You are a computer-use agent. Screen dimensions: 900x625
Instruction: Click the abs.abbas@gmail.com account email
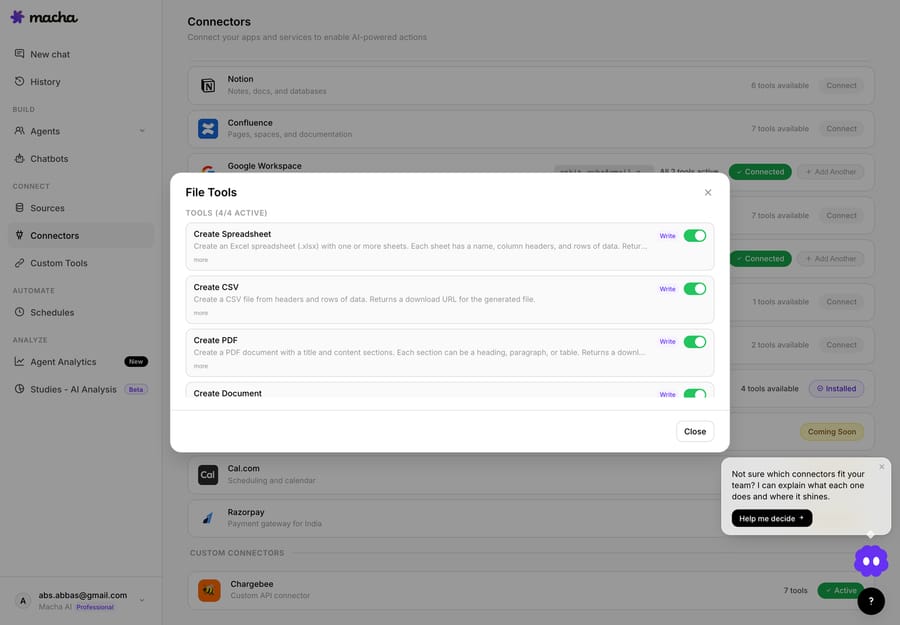tap(83, 596)
